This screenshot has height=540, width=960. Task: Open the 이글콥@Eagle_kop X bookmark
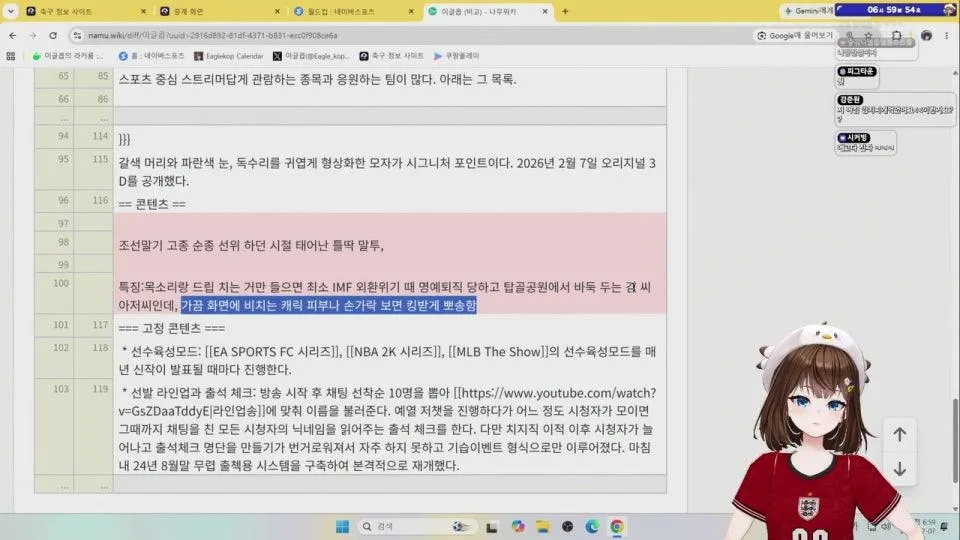click(310, 56)
